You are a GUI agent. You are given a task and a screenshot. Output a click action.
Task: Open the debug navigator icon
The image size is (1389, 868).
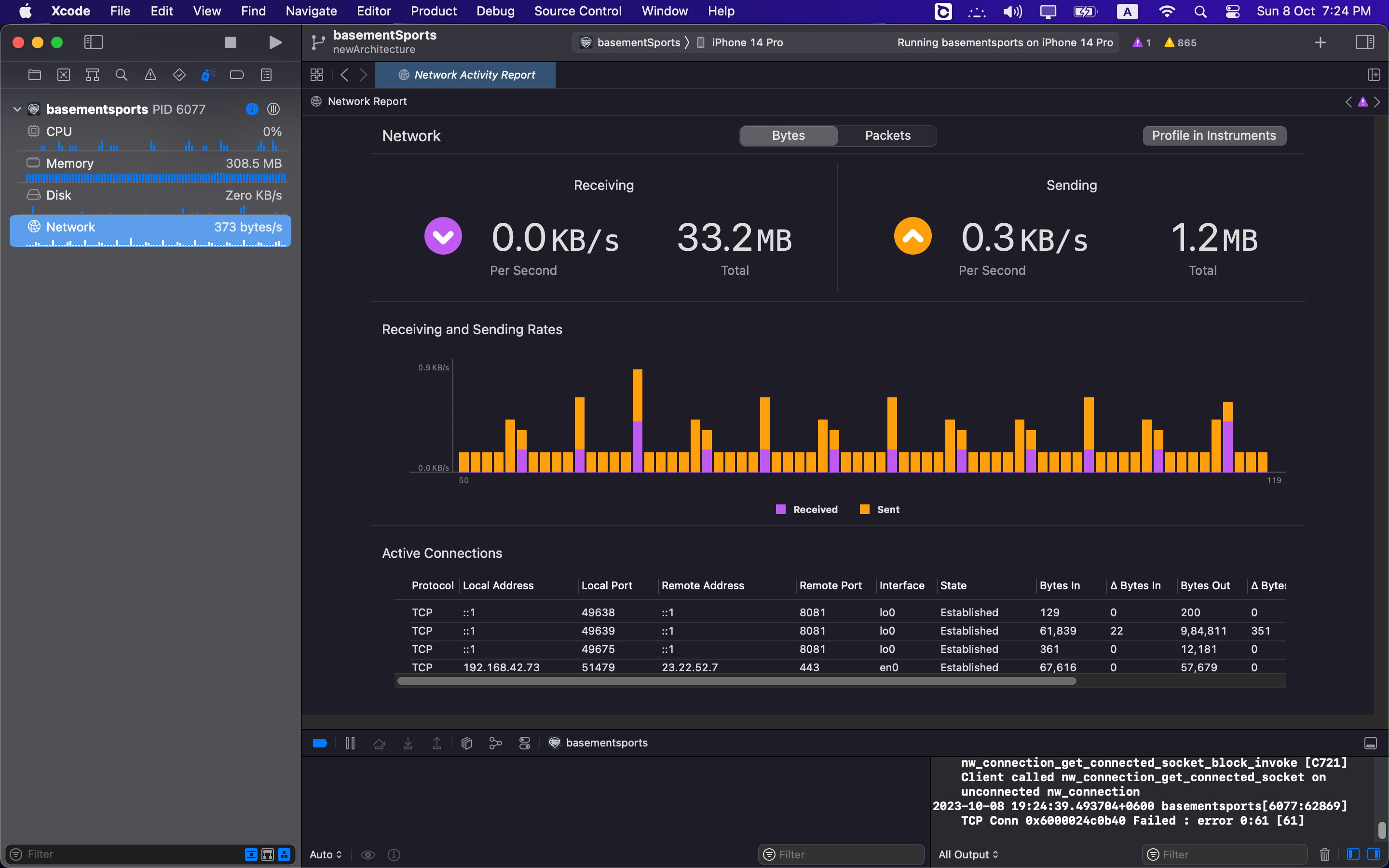(x=208, y=75)
